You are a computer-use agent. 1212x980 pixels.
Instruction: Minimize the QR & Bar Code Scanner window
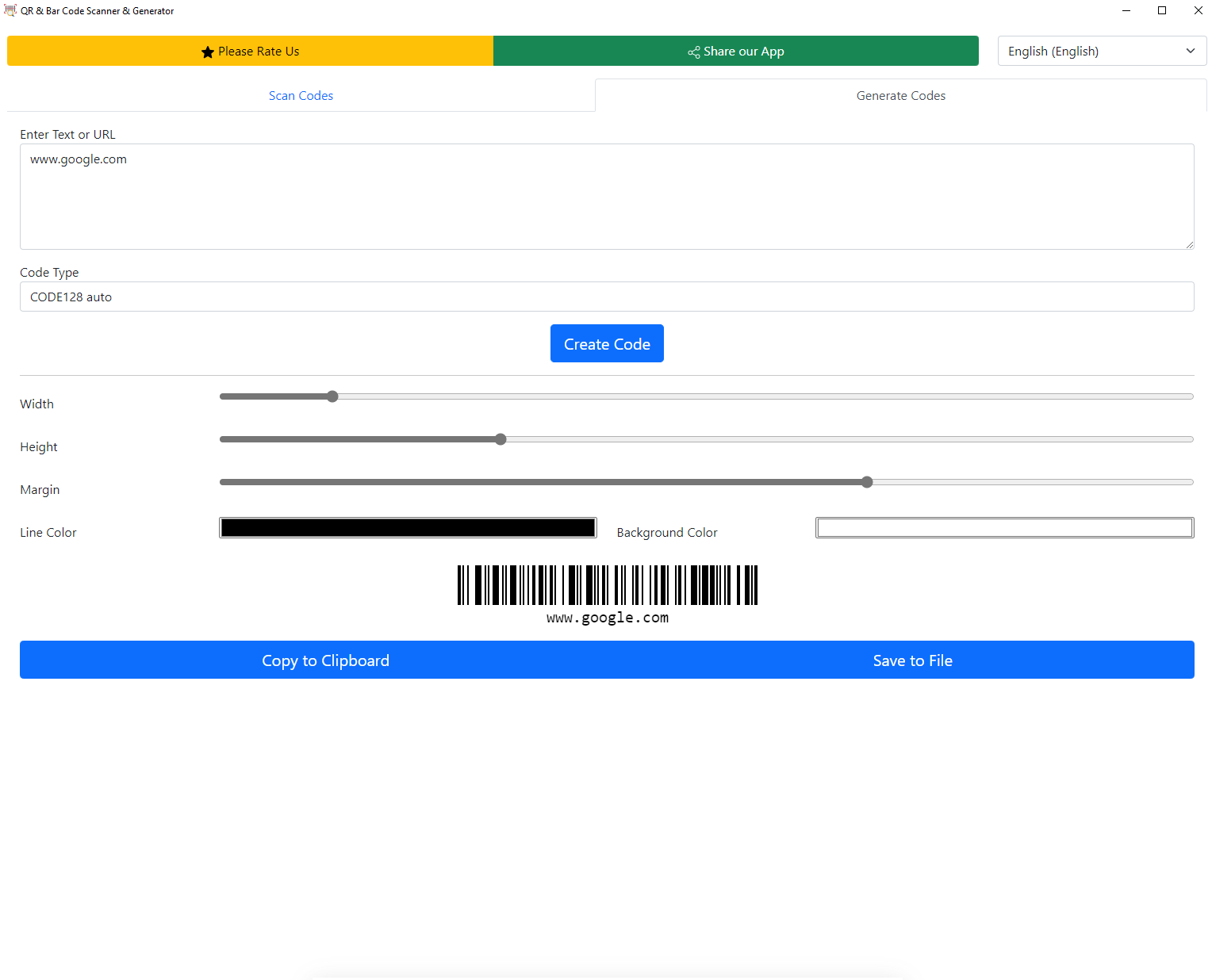(1126, 10)
